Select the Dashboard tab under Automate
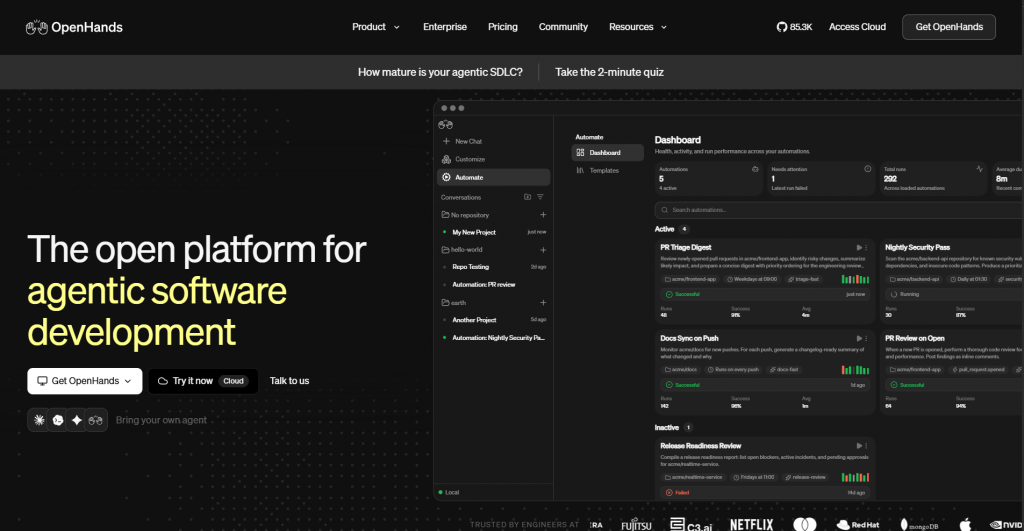 607,152
